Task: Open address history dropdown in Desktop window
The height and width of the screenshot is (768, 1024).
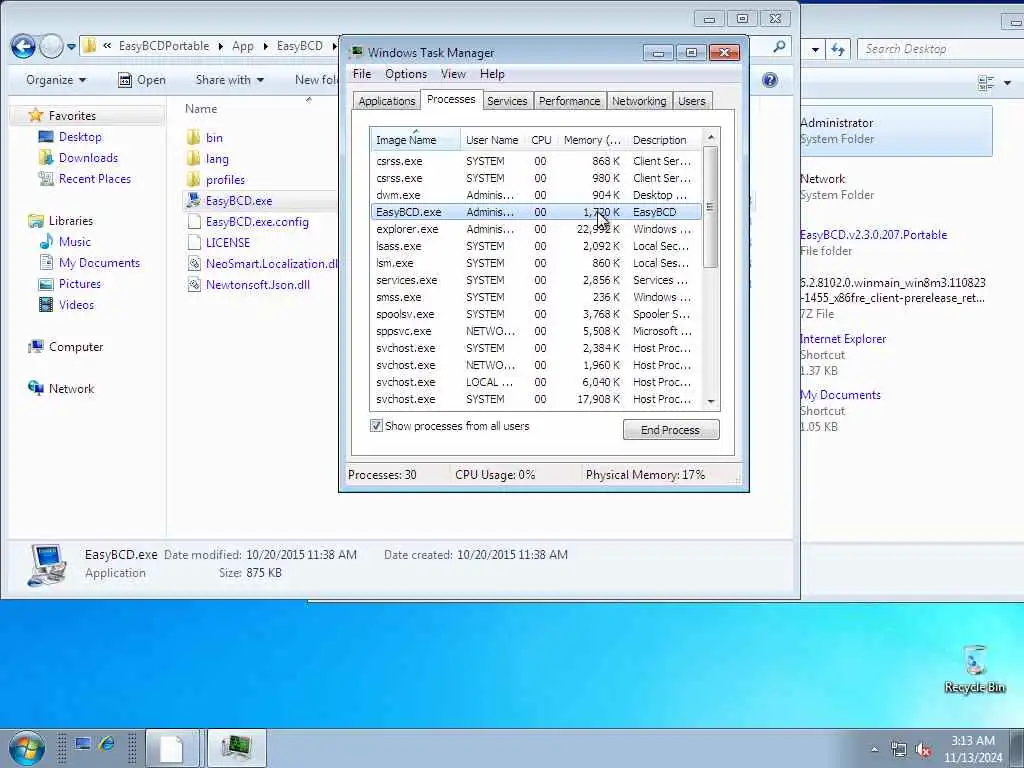Action: pyautogui.click(x=815, y=49)
